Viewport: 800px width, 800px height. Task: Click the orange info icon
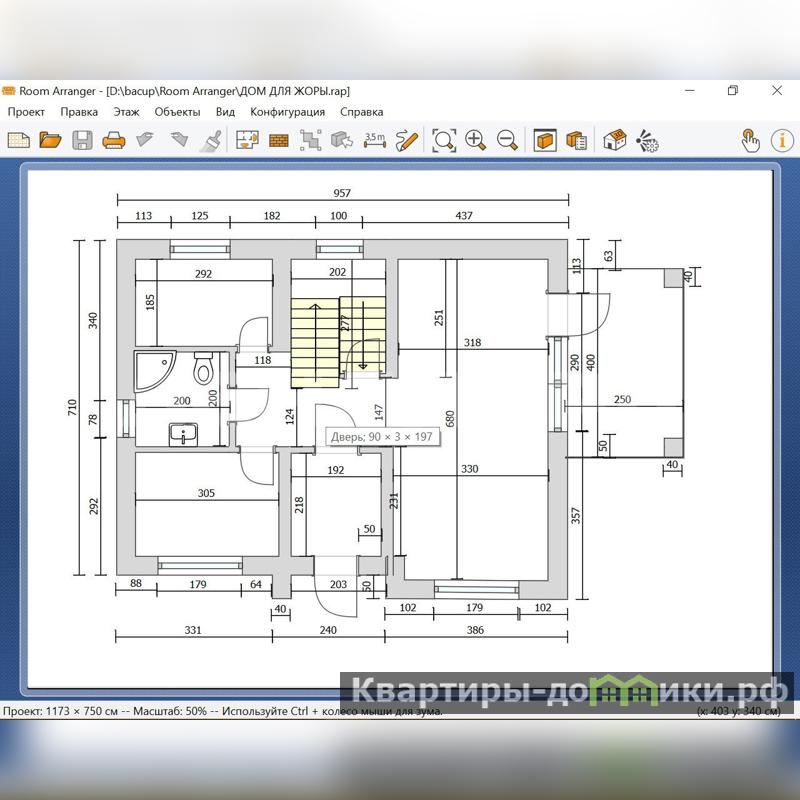(781, 140)
